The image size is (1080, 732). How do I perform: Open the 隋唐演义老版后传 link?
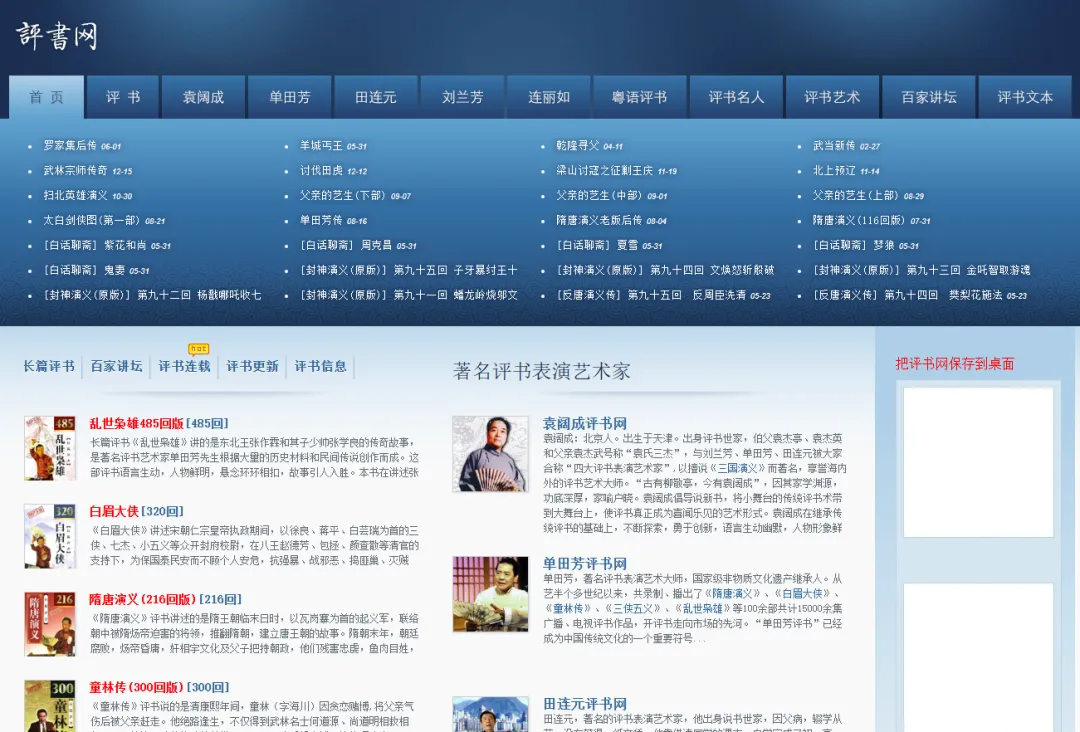click(x=599, y=220)
